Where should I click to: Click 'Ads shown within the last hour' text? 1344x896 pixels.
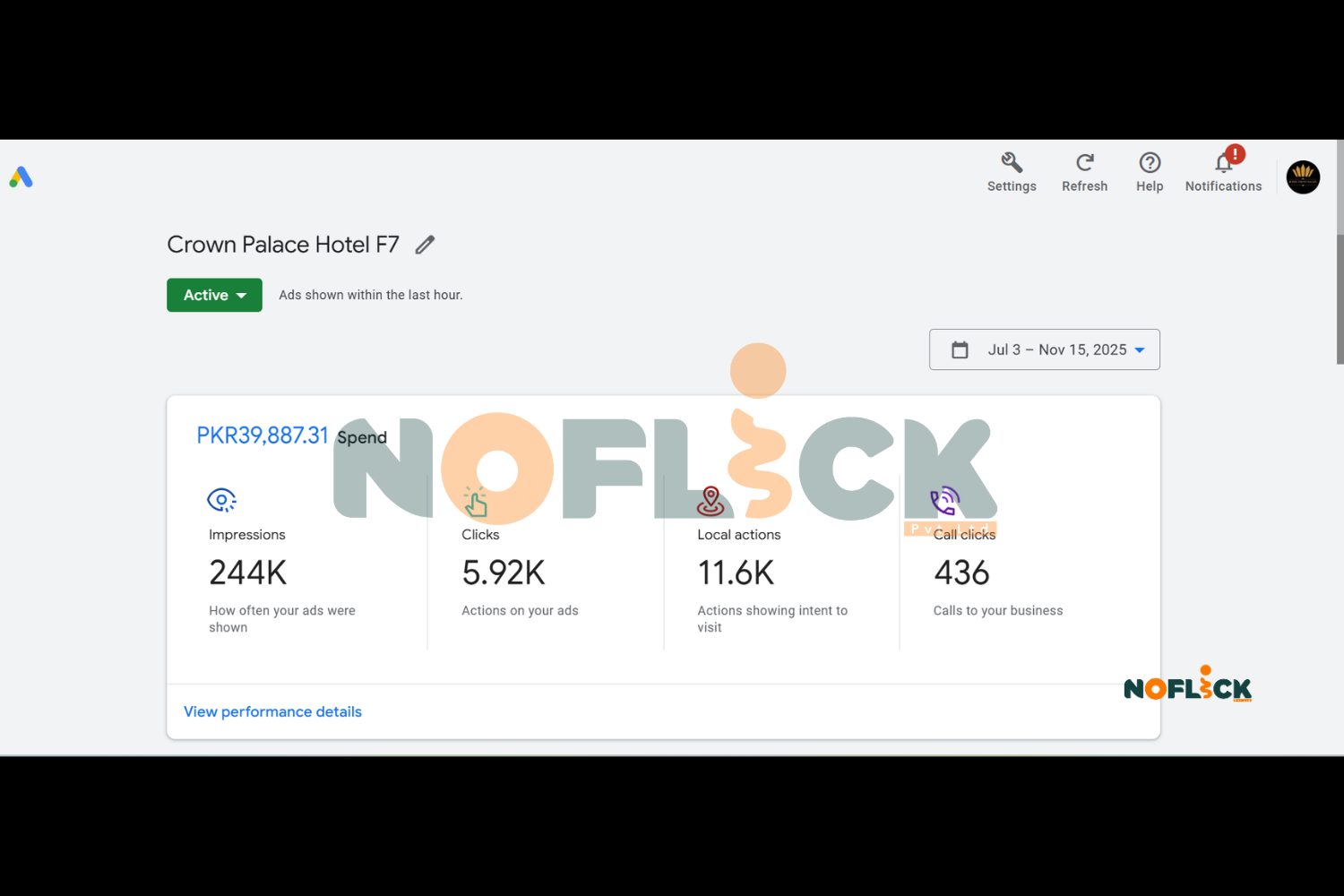[371, 295]
